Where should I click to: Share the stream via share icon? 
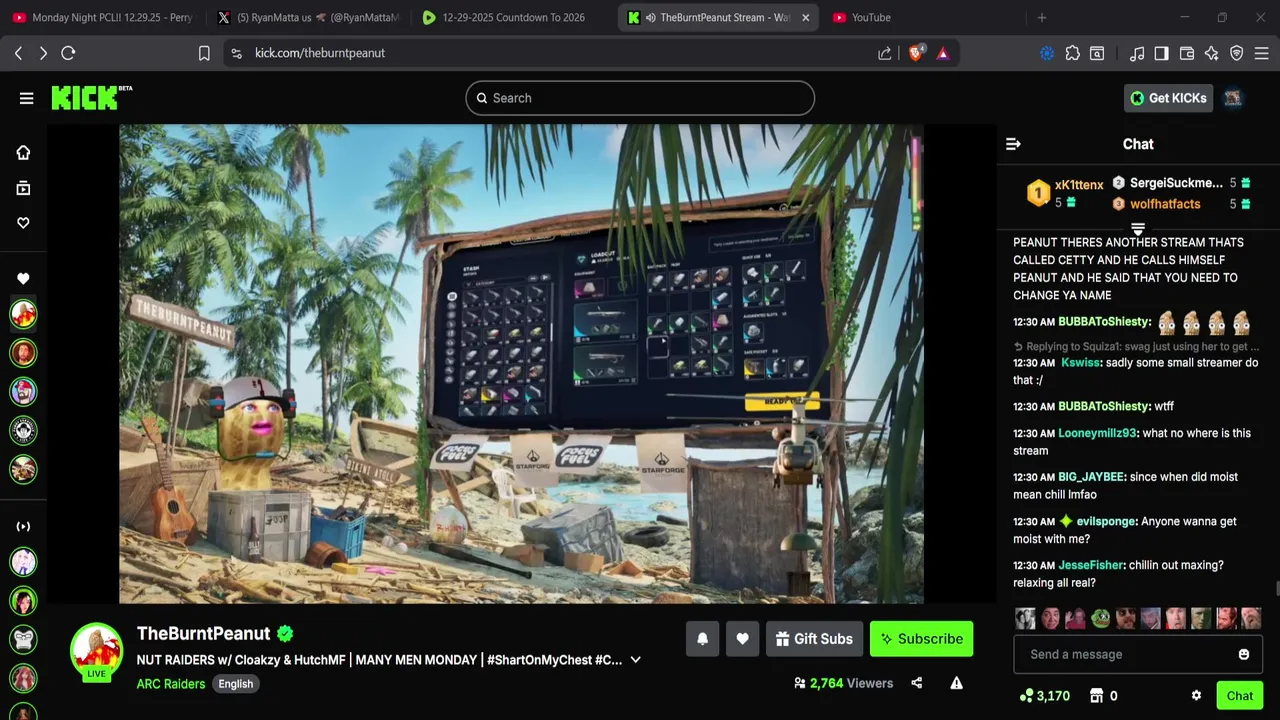[x=916, y=683]
